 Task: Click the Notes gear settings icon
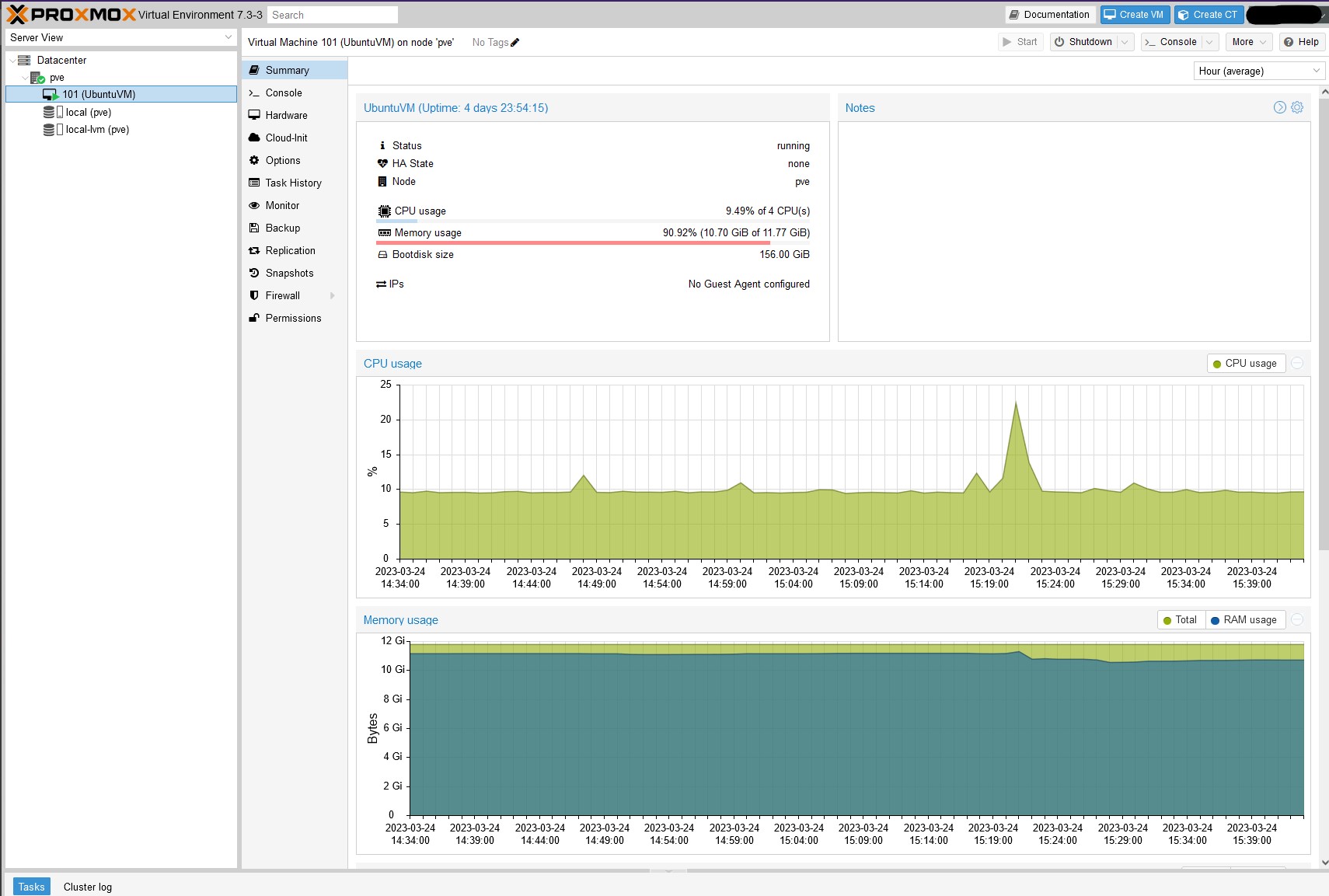point(1297,108)
